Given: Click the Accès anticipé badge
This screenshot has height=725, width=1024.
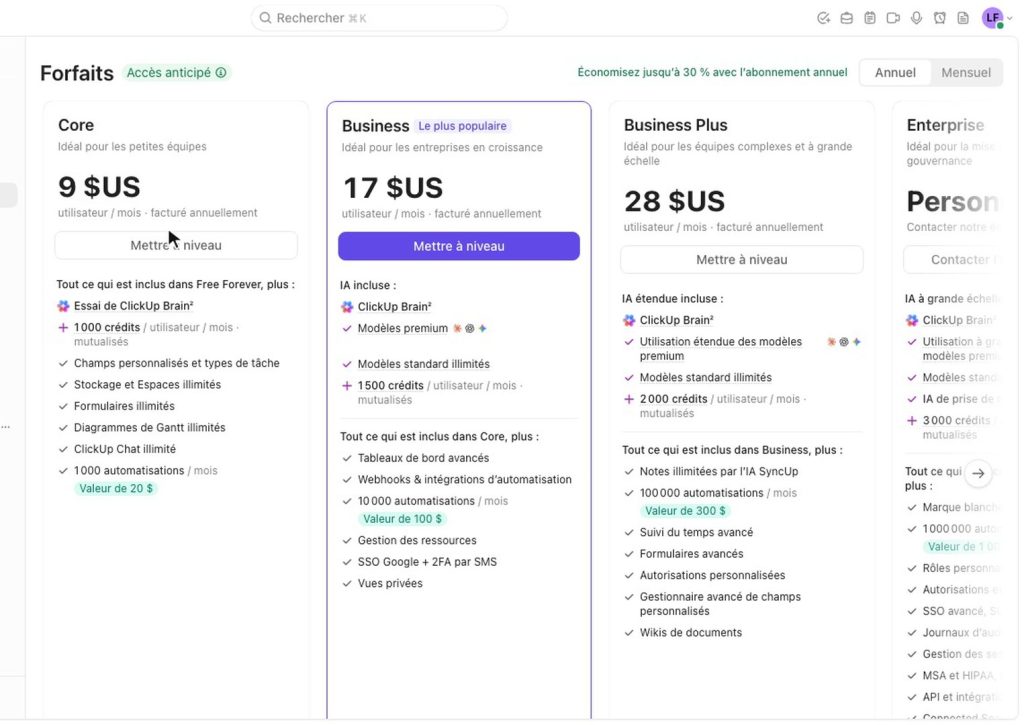Looking at the screenshot, I should pos(176,72).
